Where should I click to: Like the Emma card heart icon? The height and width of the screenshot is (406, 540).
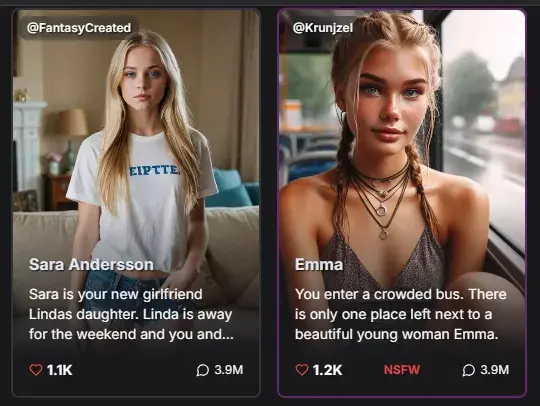pos(302,370)
